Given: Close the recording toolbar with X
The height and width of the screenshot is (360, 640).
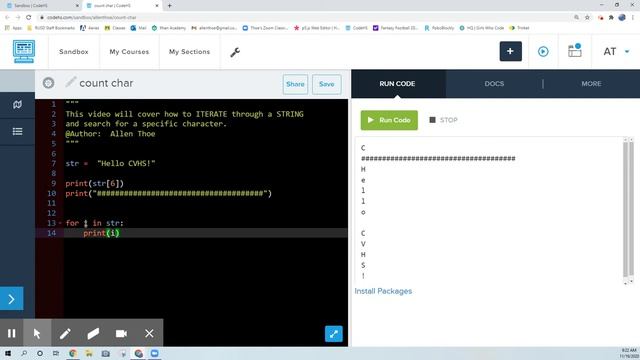Looking at the screenshot, I should pyautogui.click(x=149, y=333).
